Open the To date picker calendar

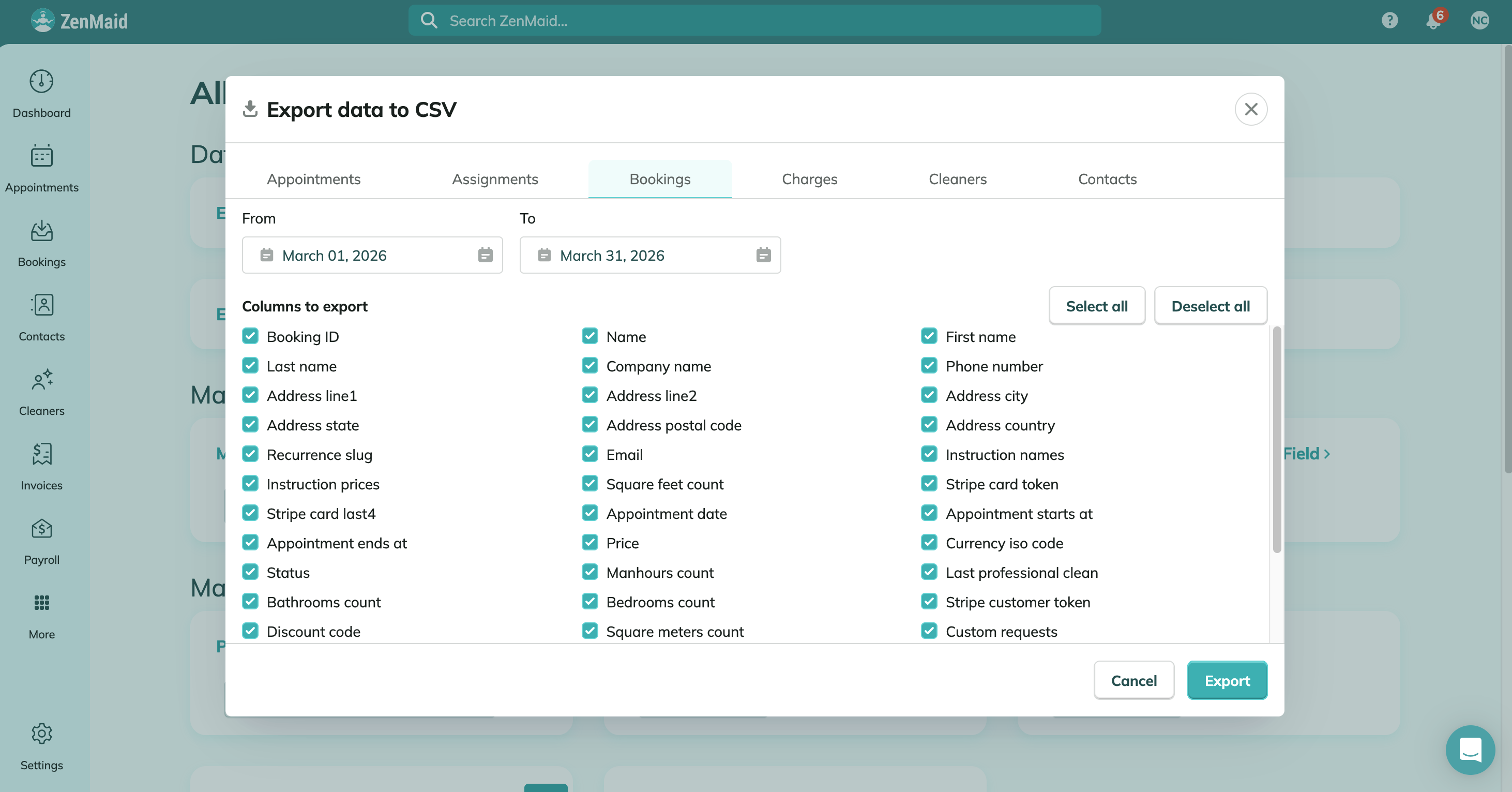click(x=763, y=255)
